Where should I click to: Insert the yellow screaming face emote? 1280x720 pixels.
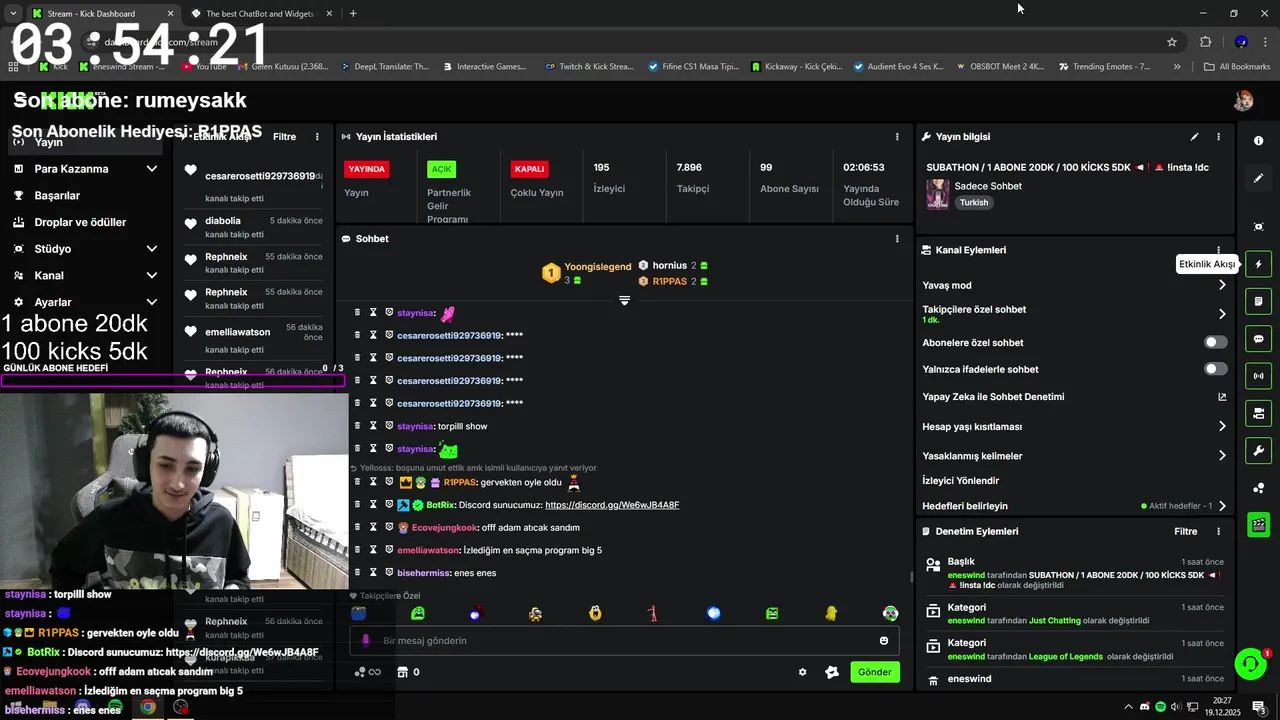click(595, 613)
